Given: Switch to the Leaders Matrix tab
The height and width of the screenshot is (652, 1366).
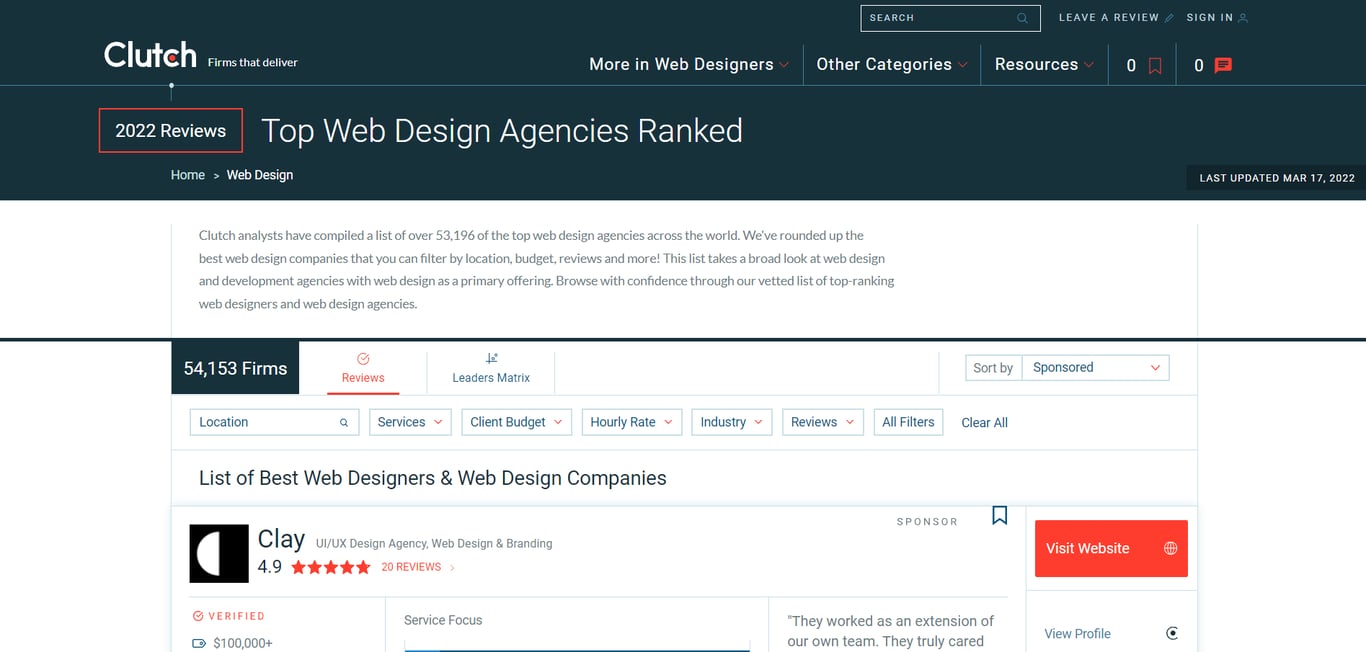Looking at the screenshot, I should pos(490,369).
